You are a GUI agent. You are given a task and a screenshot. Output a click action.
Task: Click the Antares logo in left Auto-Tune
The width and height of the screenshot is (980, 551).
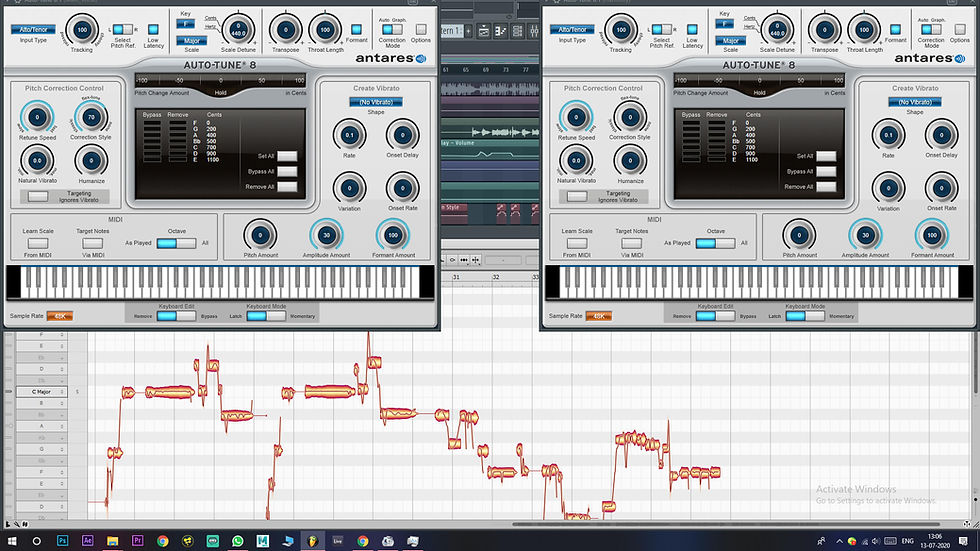pyautogui.click(x=391, y=58)
